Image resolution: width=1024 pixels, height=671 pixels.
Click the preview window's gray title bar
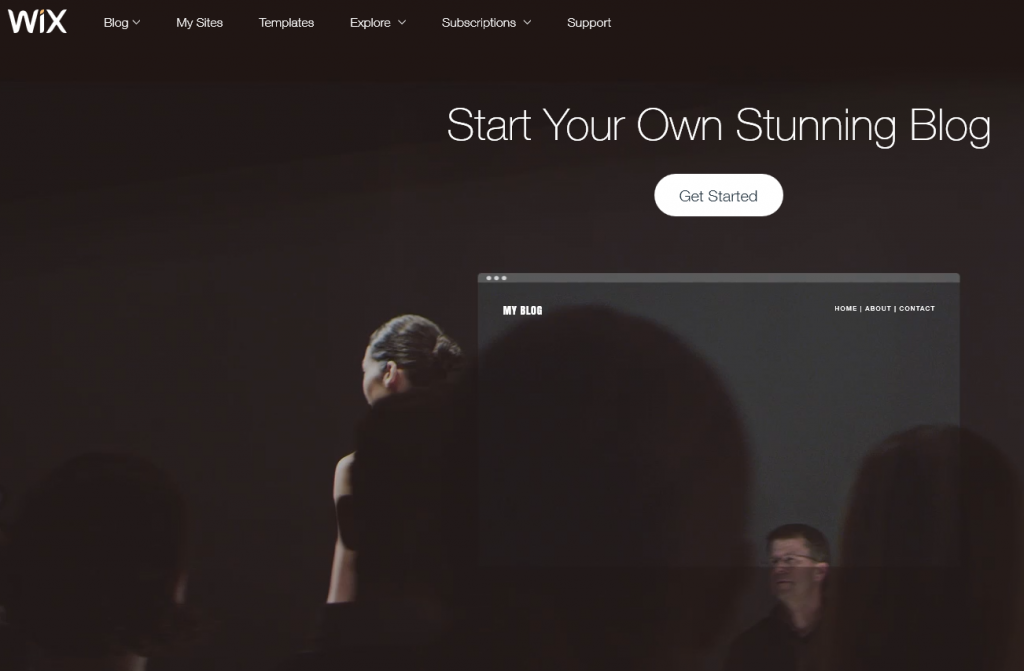718,278
